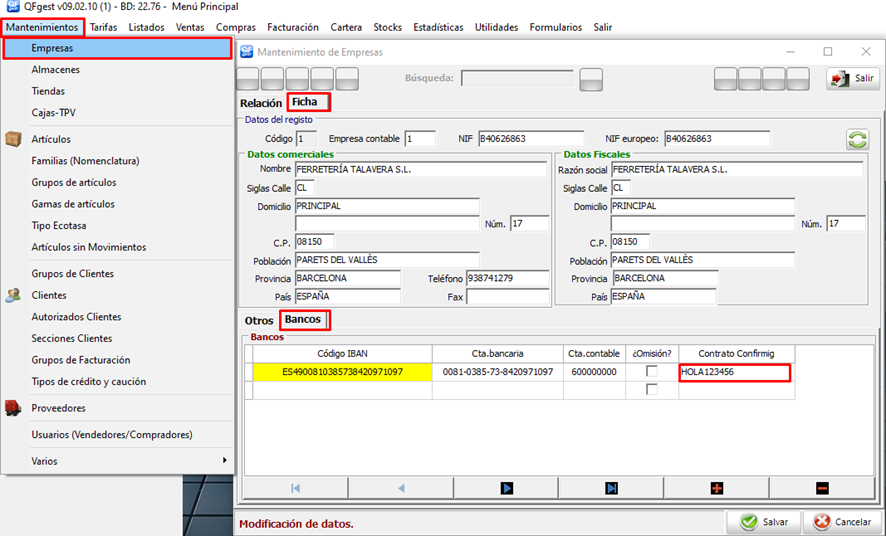Screen dimensions: 886x536
Task: Open the Tarifas menu
Action: [x=103, y=27]
